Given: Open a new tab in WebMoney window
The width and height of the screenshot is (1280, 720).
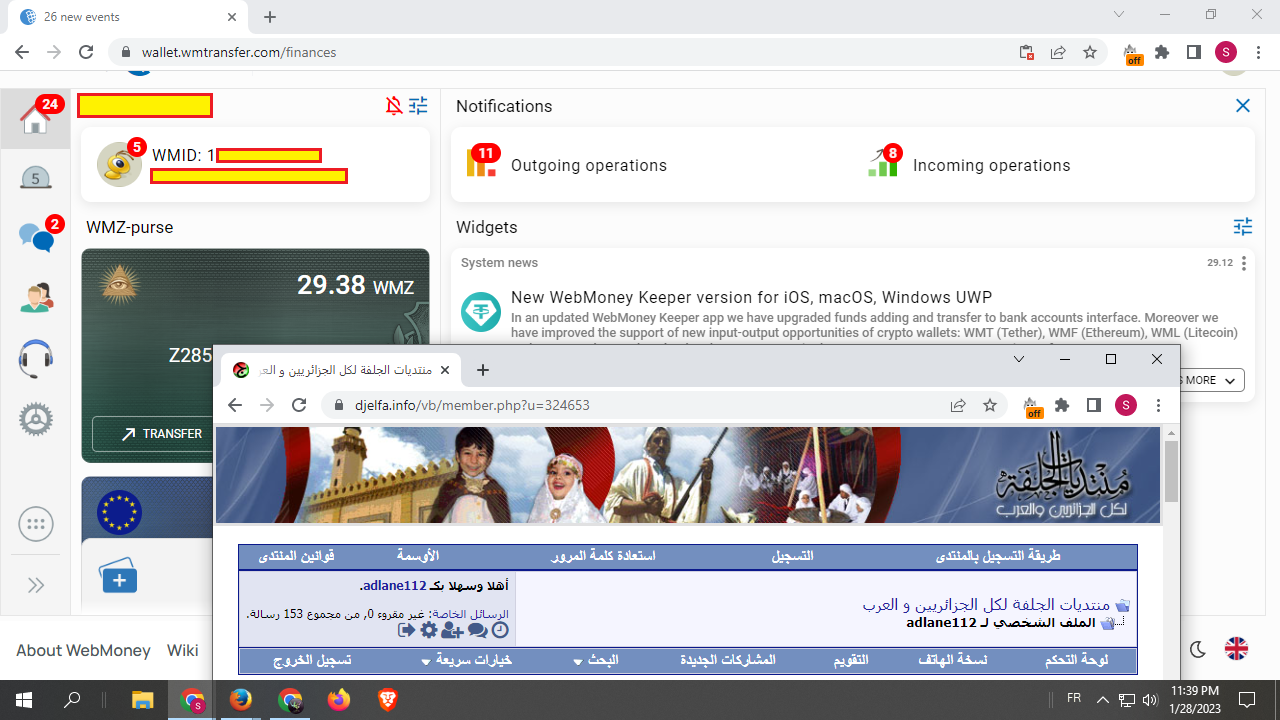Looking at the screenshot, I should tap(270, 17).
